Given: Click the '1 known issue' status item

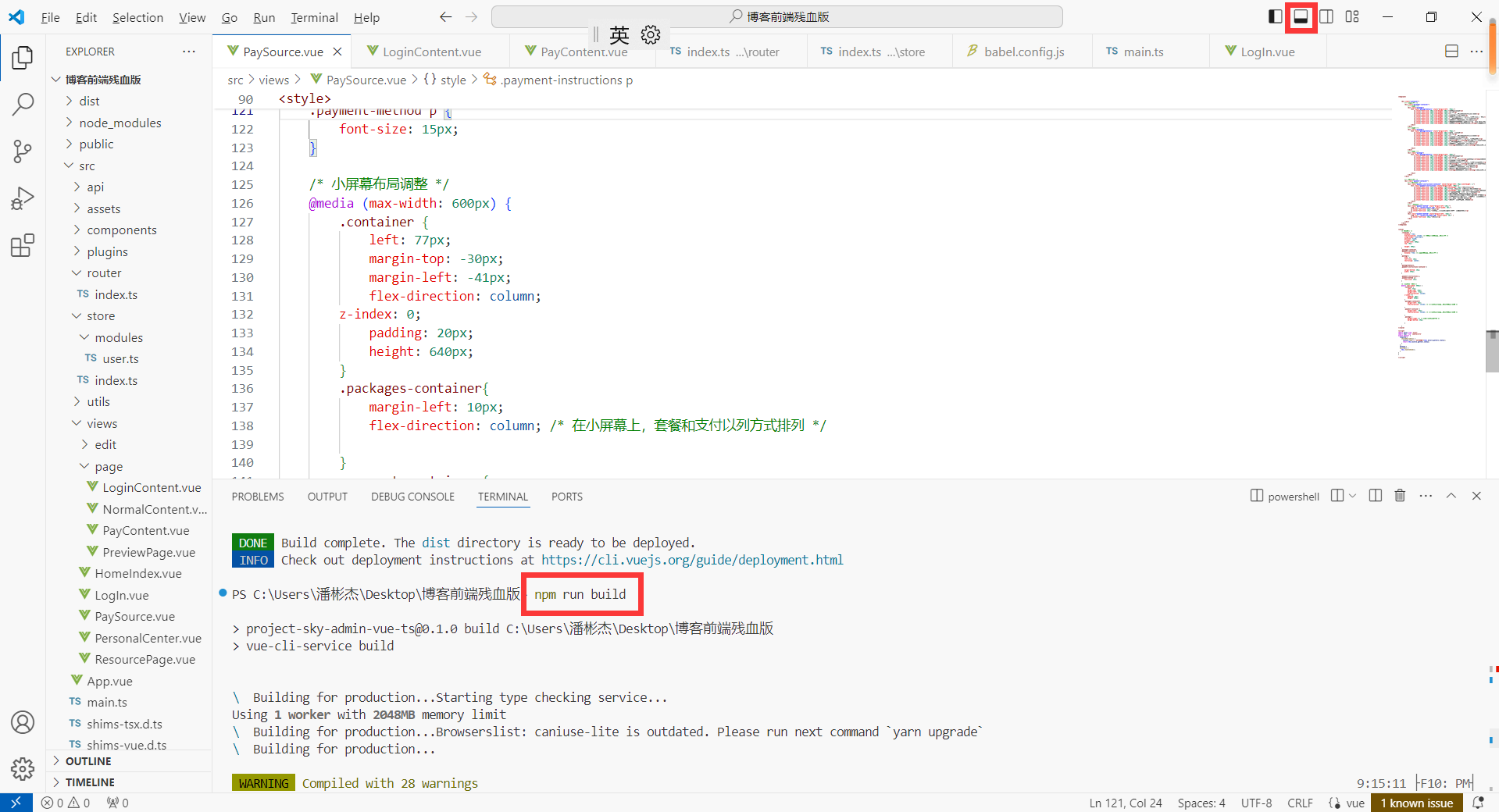Looking at the screenshot, I should (1416, 803).
